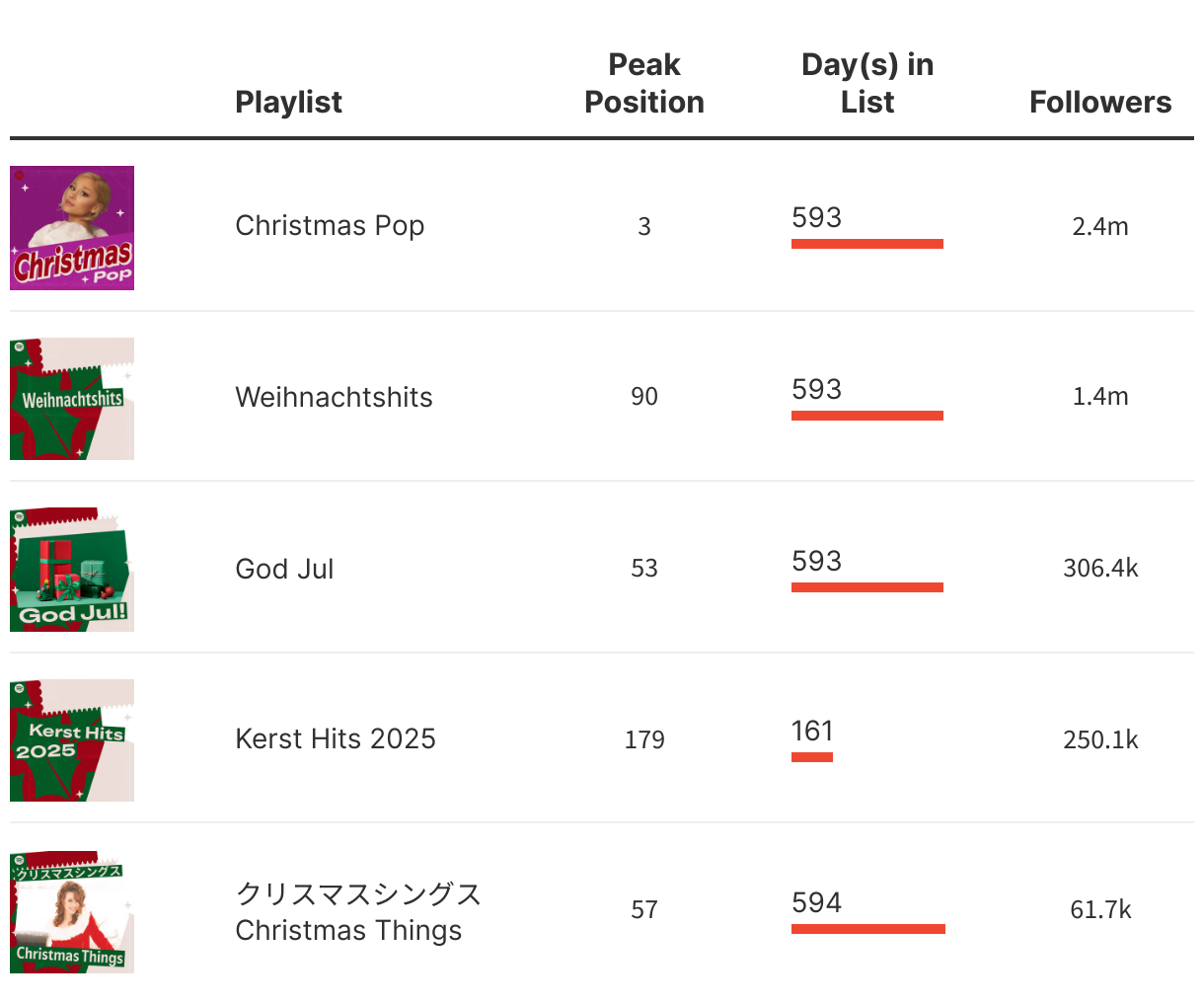The image size is (1204, 1005).
Task: Sort by the Playlist column header
Action: pos(288,102)
